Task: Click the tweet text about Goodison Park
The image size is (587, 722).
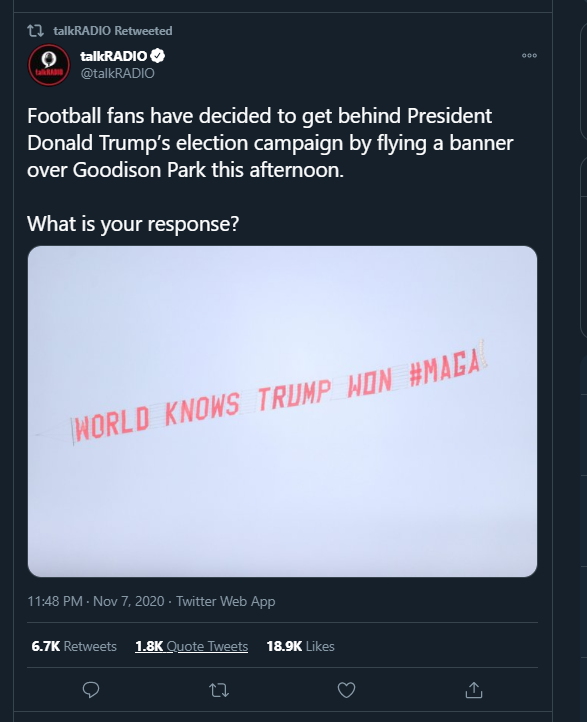Action: (x=270, y=143)
